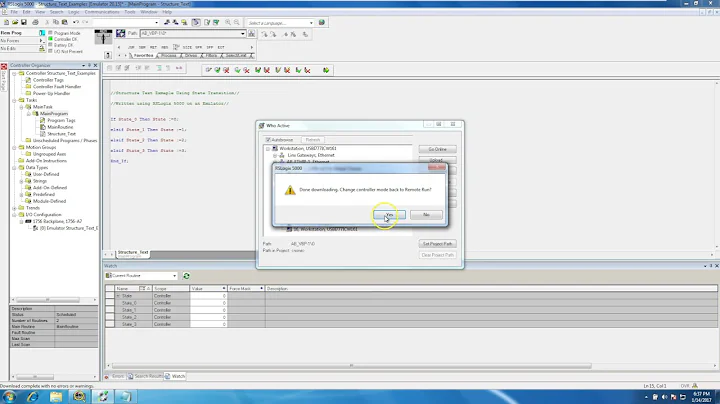Click the Copy toolbar icon
The width and height of the screenshot is (720, 404).
[56, 22]
